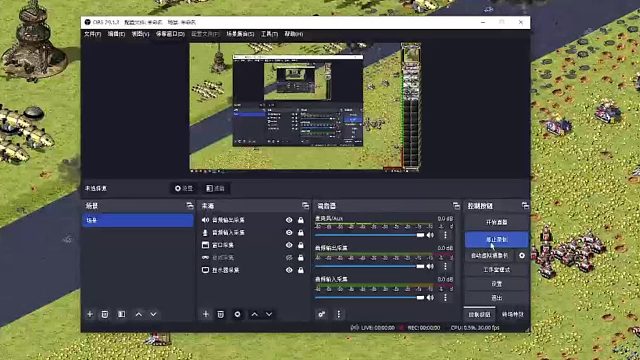Switch to the 转场特效 tab

513,315
